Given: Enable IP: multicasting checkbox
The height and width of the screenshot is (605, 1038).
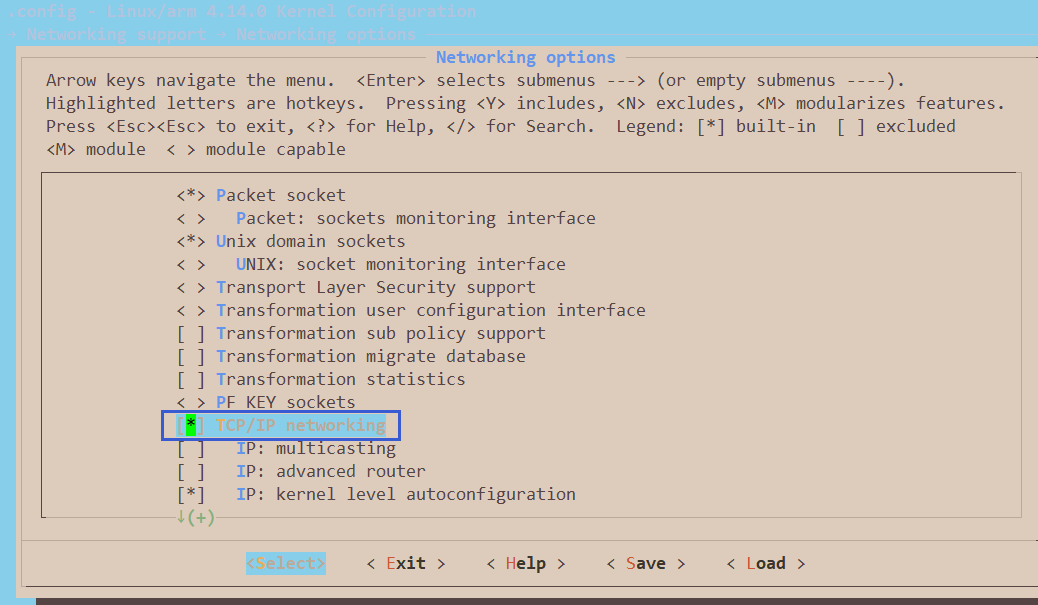Looking at the screenshot, I should [x=191, y=448].
